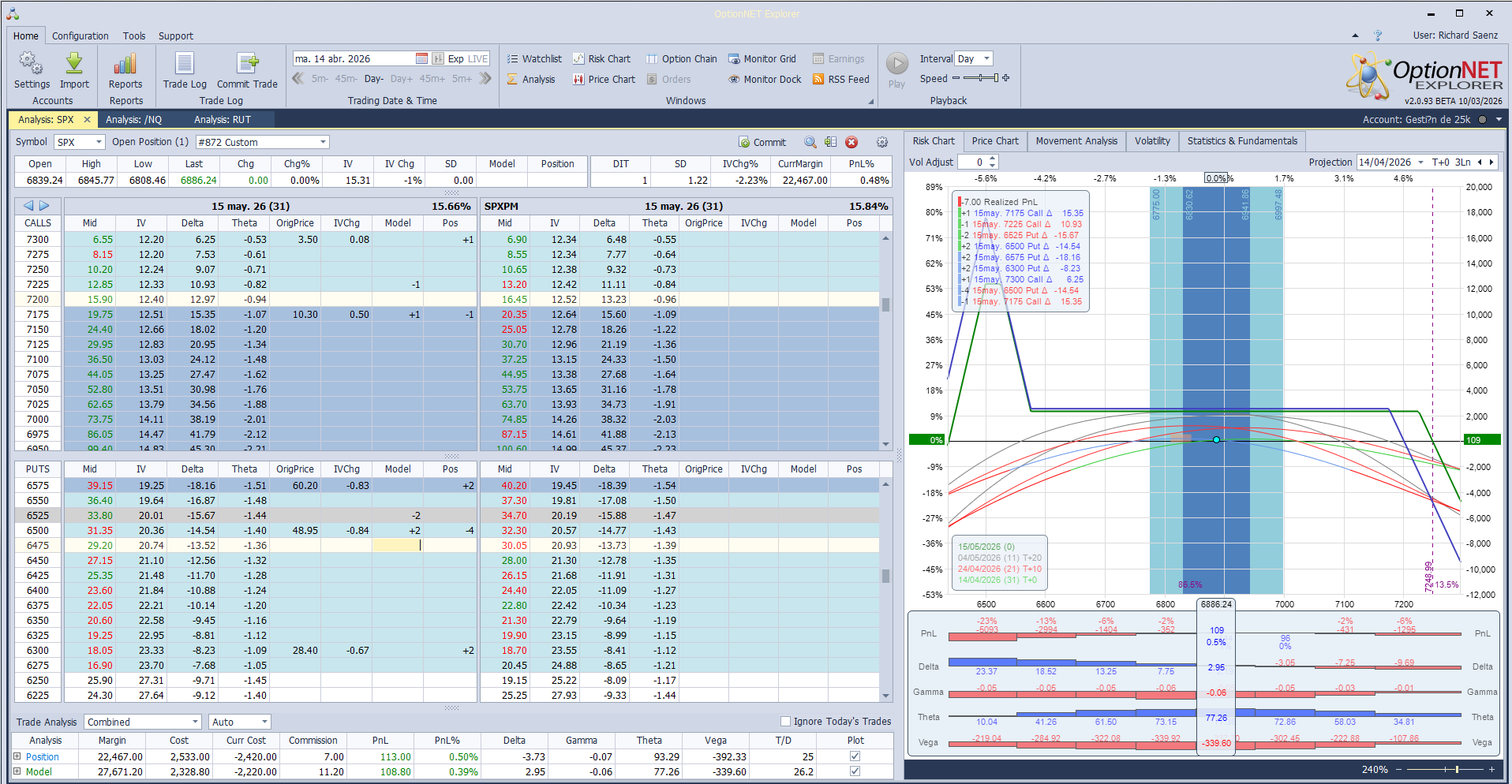Image resolution: width=1512 pixels, height=784 pixels.
Task: Click the help icon near the user name
Action: [x=1378, y=35]
